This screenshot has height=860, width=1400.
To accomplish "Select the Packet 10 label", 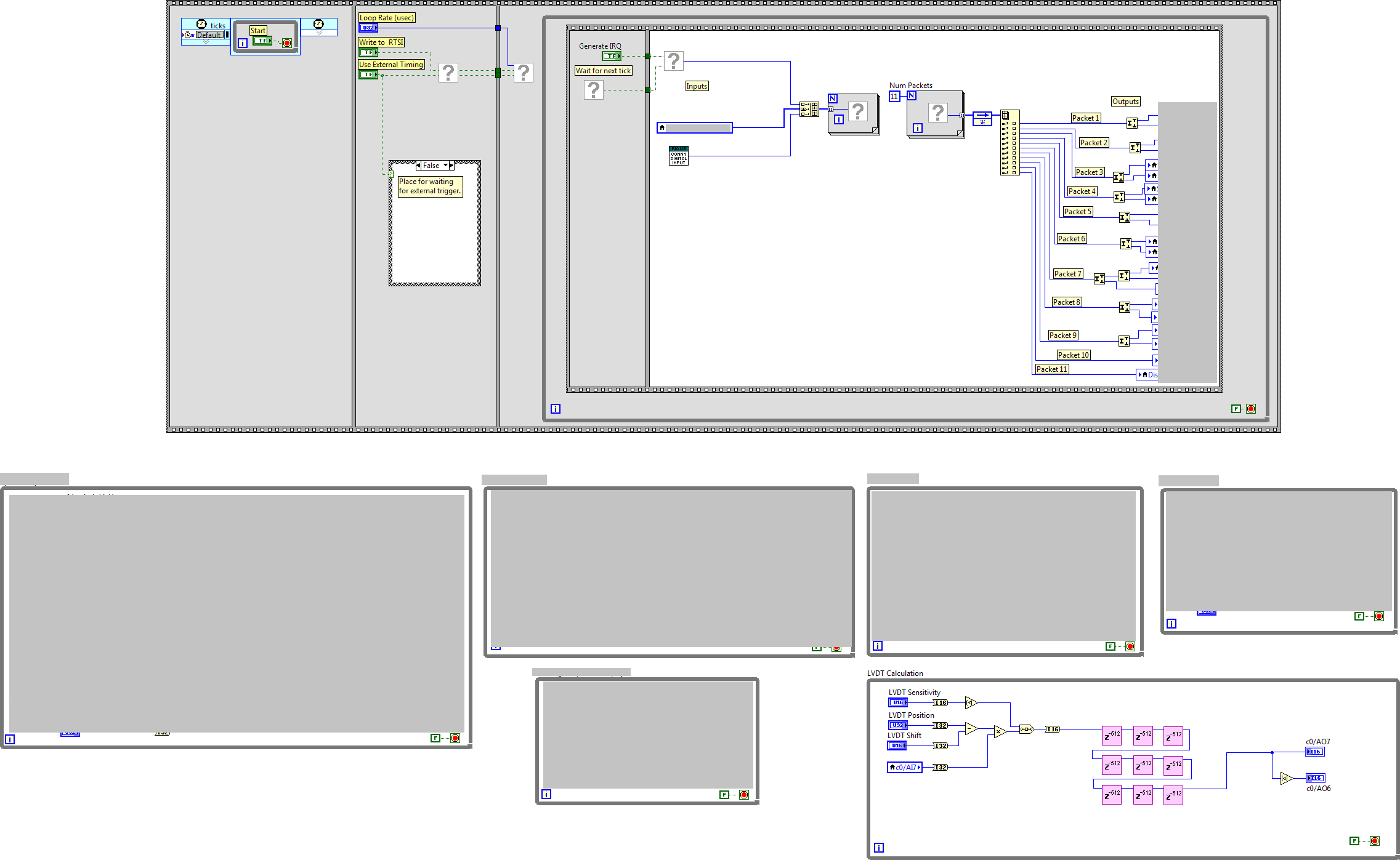I will click(x=1074, y=355).
